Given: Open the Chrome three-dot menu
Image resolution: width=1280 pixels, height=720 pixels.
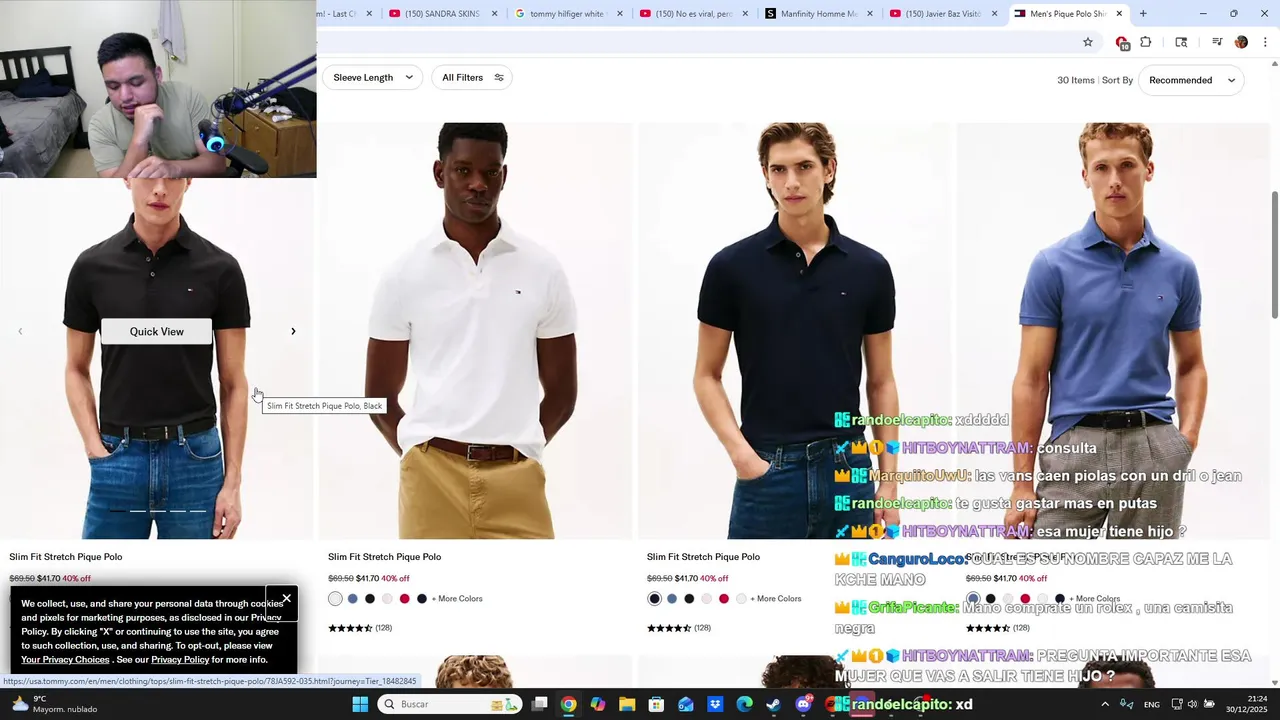Looking at the screenshot, I should coord(1266,42).
